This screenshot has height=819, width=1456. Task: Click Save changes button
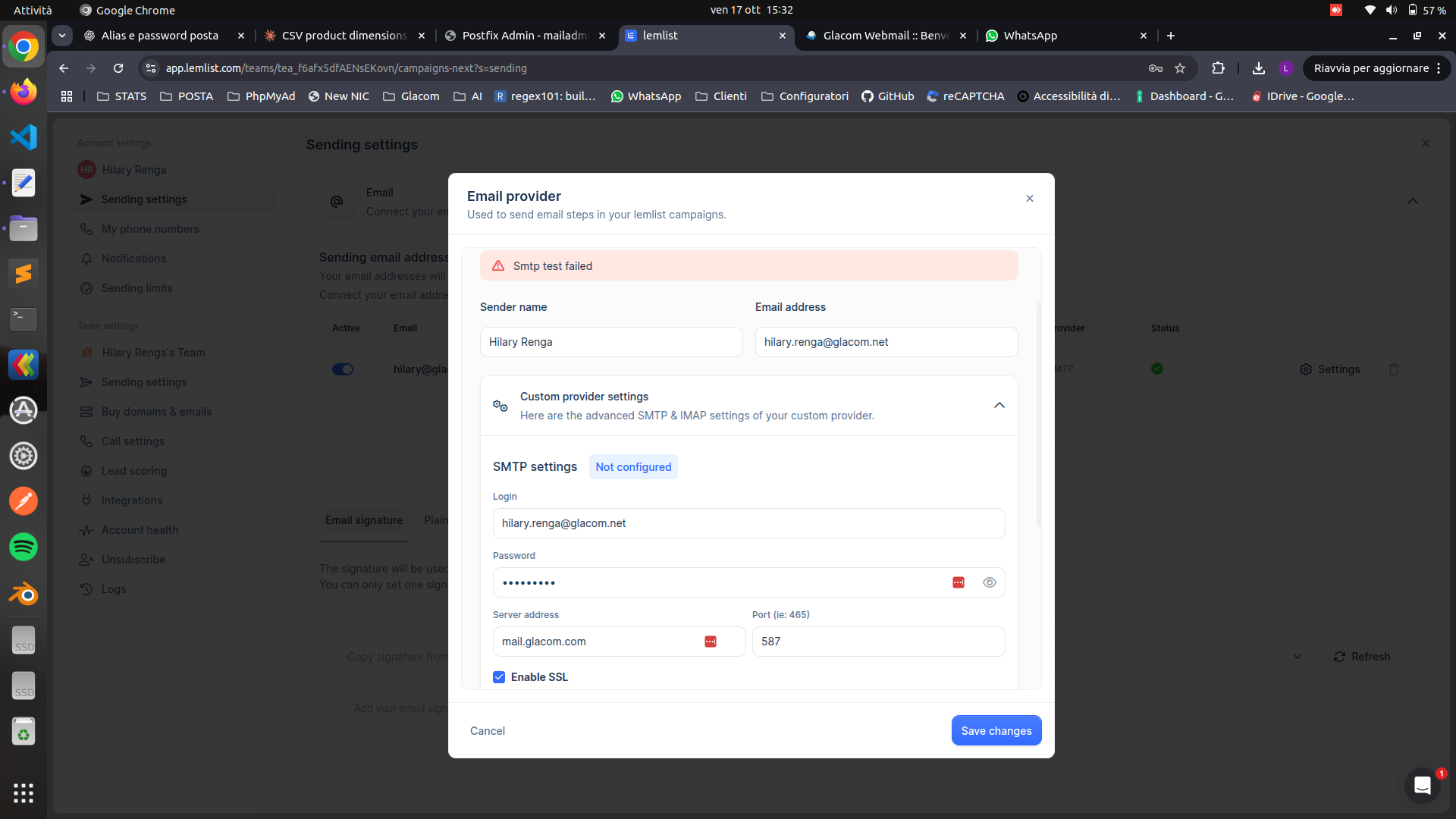pos(996,730)
